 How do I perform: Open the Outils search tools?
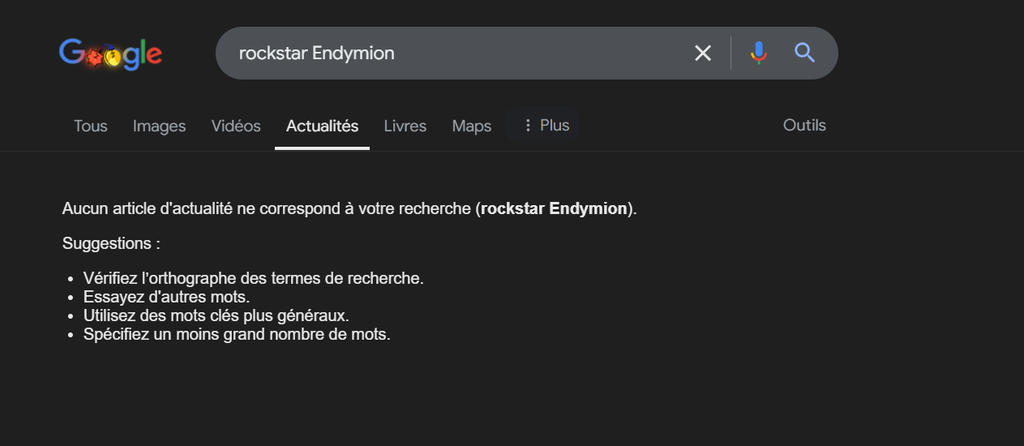tap(804, 126)
